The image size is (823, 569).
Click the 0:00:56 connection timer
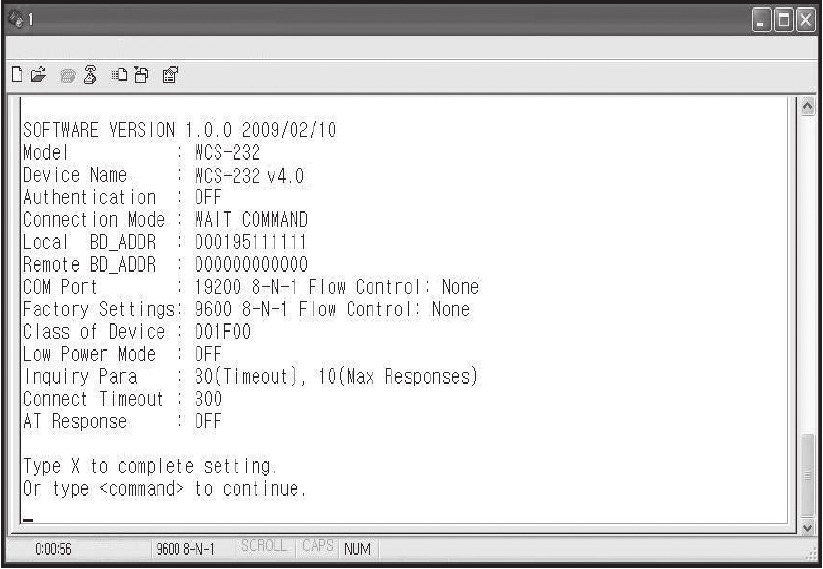53,550
